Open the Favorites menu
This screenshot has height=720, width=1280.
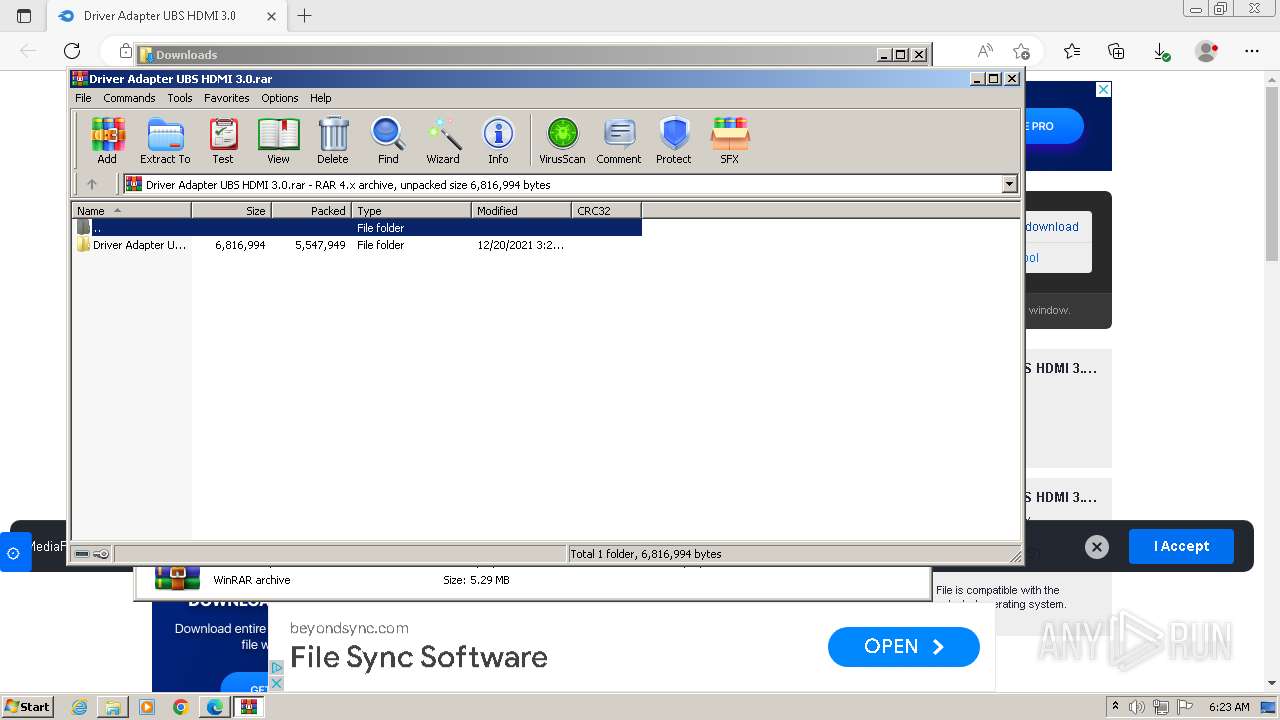(x=227, y=98)
